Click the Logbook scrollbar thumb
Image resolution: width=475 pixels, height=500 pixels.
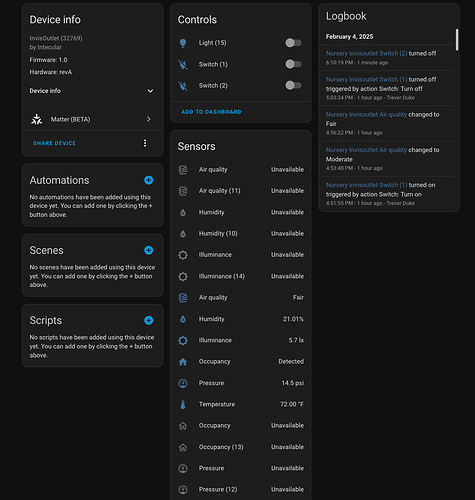pos(457,40)
